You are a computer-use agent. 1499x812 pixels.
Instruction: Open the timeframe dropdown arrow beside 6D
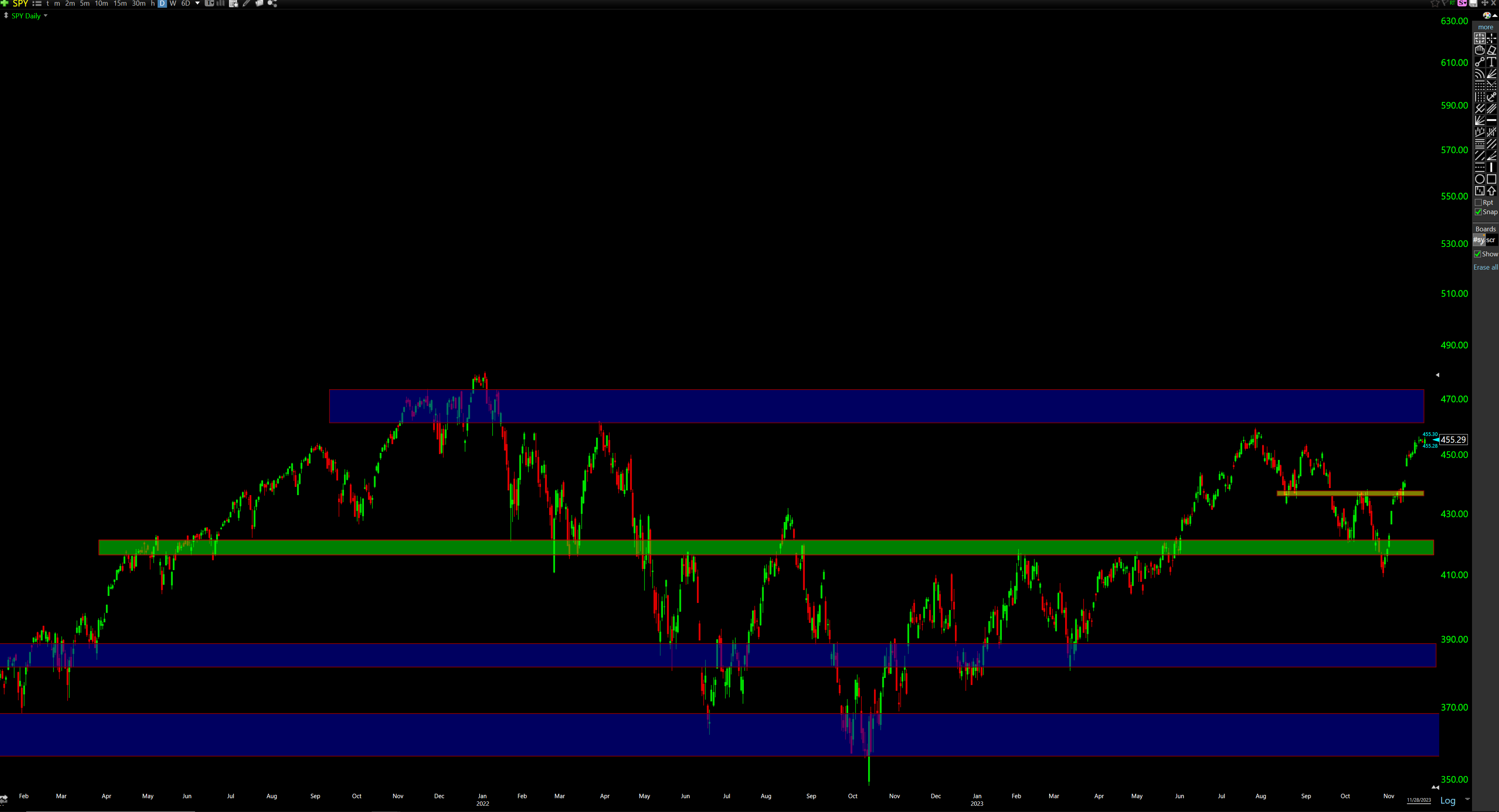(197, 4)
